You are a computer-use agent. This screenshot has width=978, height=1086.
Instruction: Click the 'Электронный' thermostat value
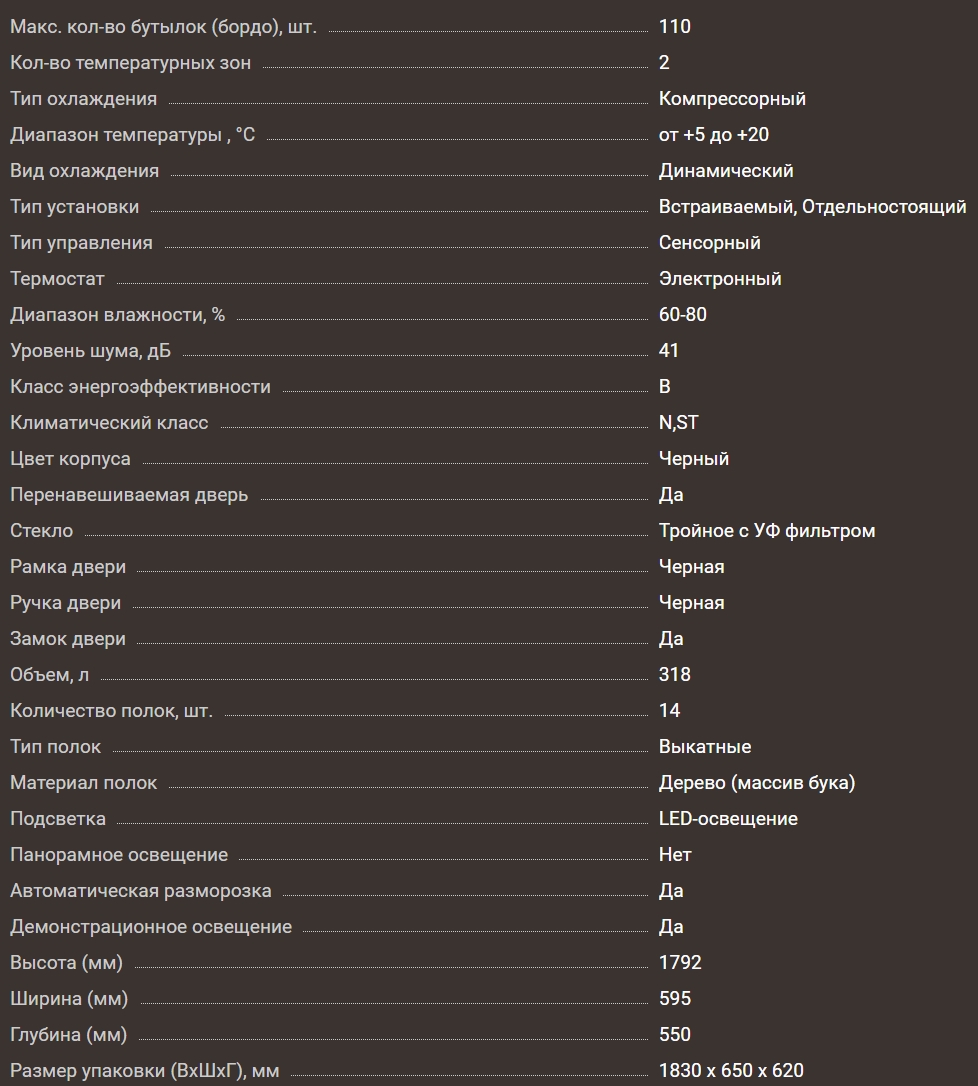[720, 279]
